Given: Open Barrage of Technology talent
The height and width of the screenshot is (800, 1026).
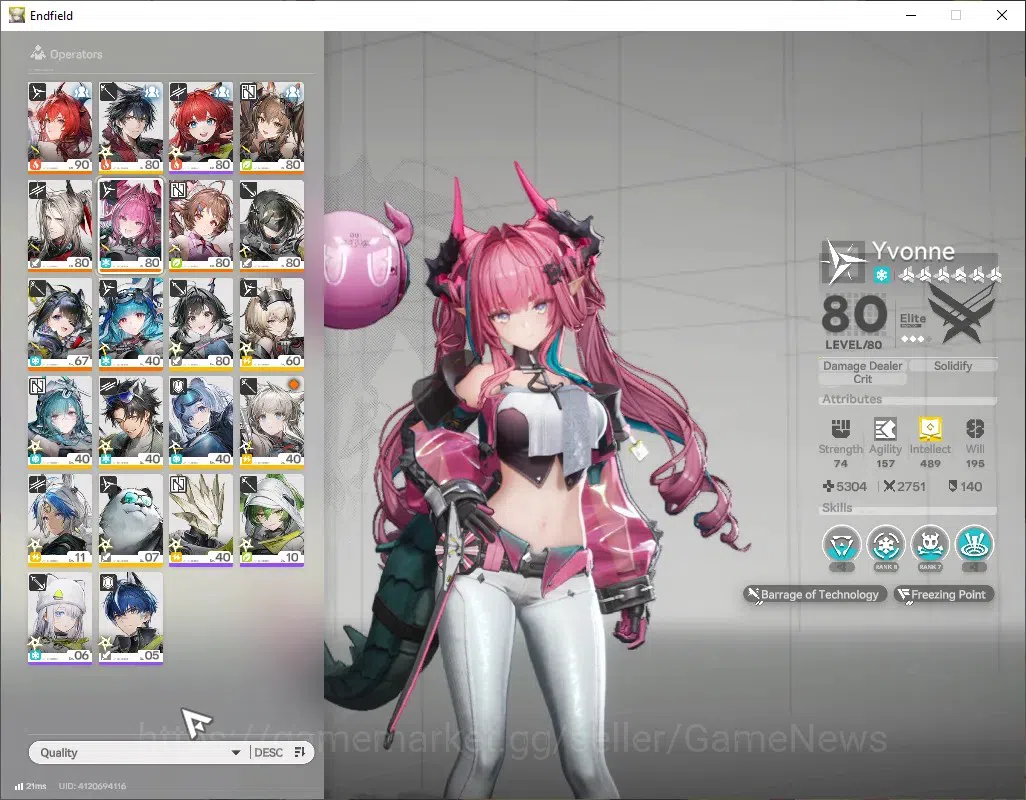Looking at the screenshot, I should pyautogui.click(x=815, y=594).
